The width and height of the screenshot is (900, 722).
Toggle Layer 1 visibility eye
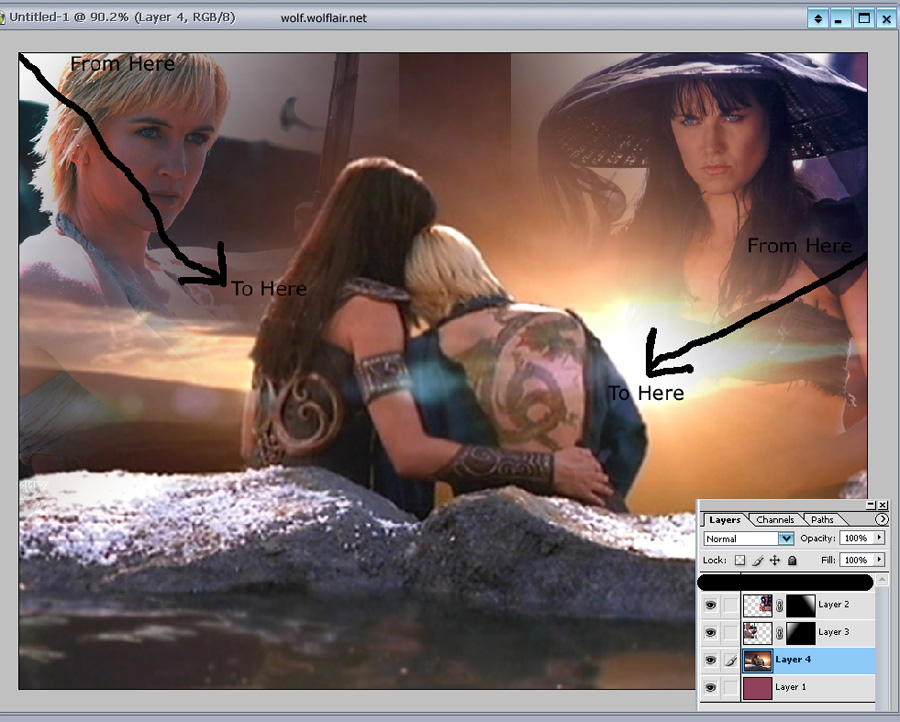point(711,687)
